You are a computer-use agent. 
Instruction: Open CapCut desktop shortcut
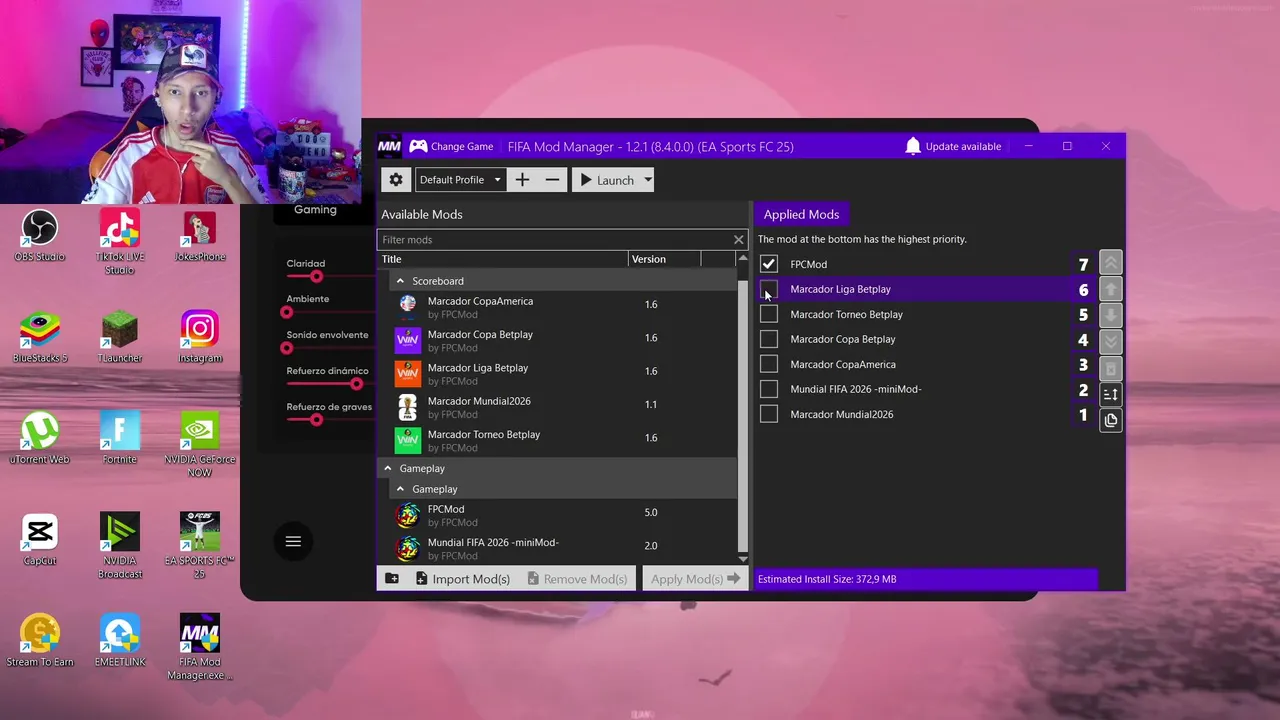coord(39,539)
